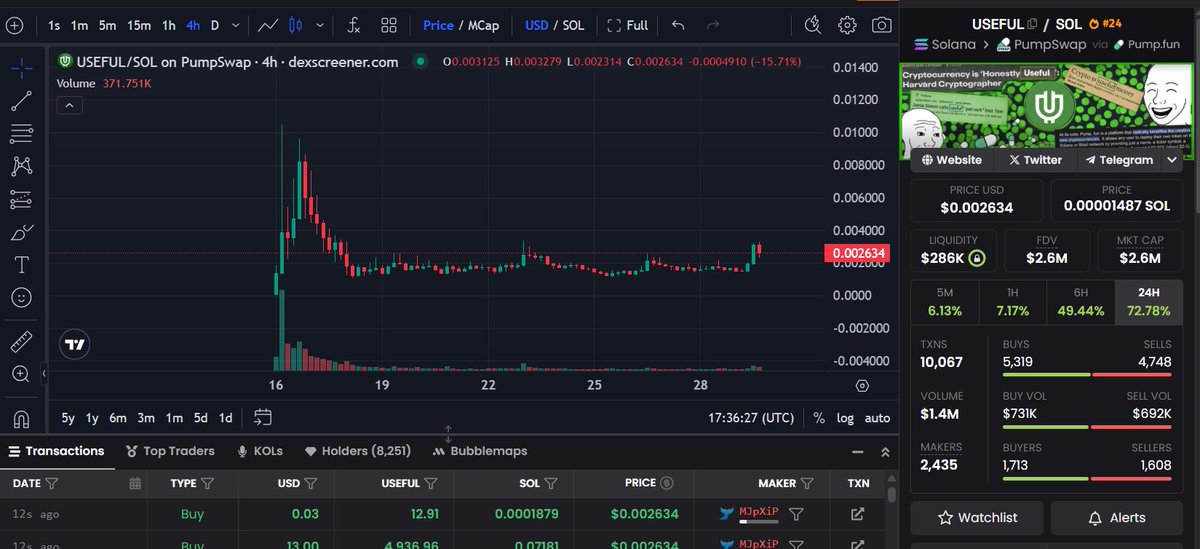This screenshot has width=1200, height=549.
Task: Toggle log scale on the chart
Action: pyautogui.click(x=845, y=418)
